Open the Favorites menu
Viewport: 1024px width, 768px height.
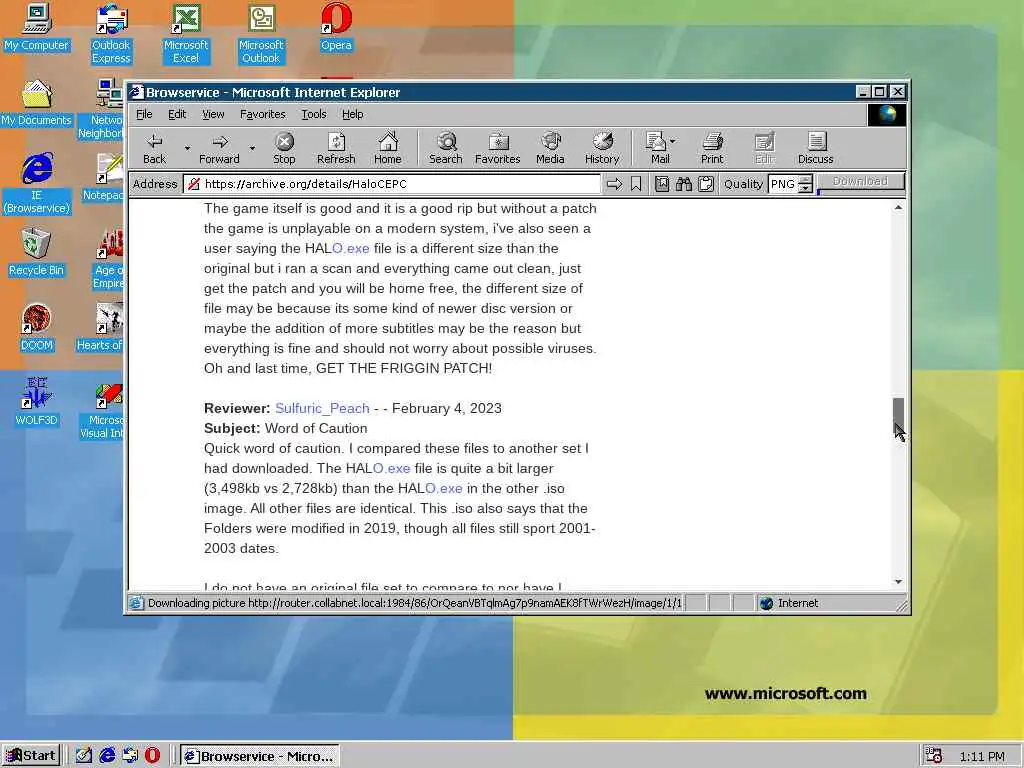tap(263, 114)
